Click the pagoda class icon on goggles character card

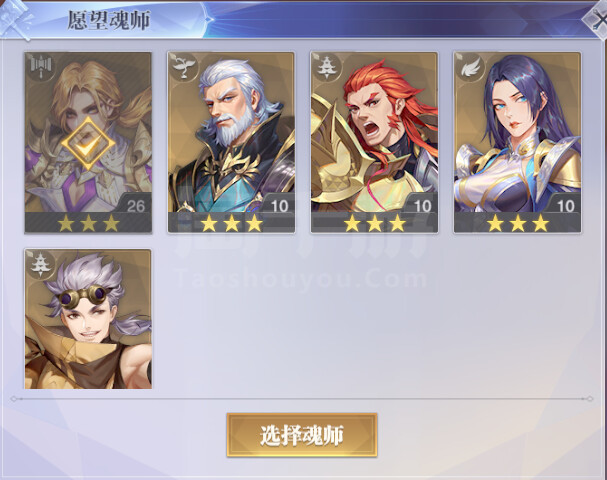[41, 265]
